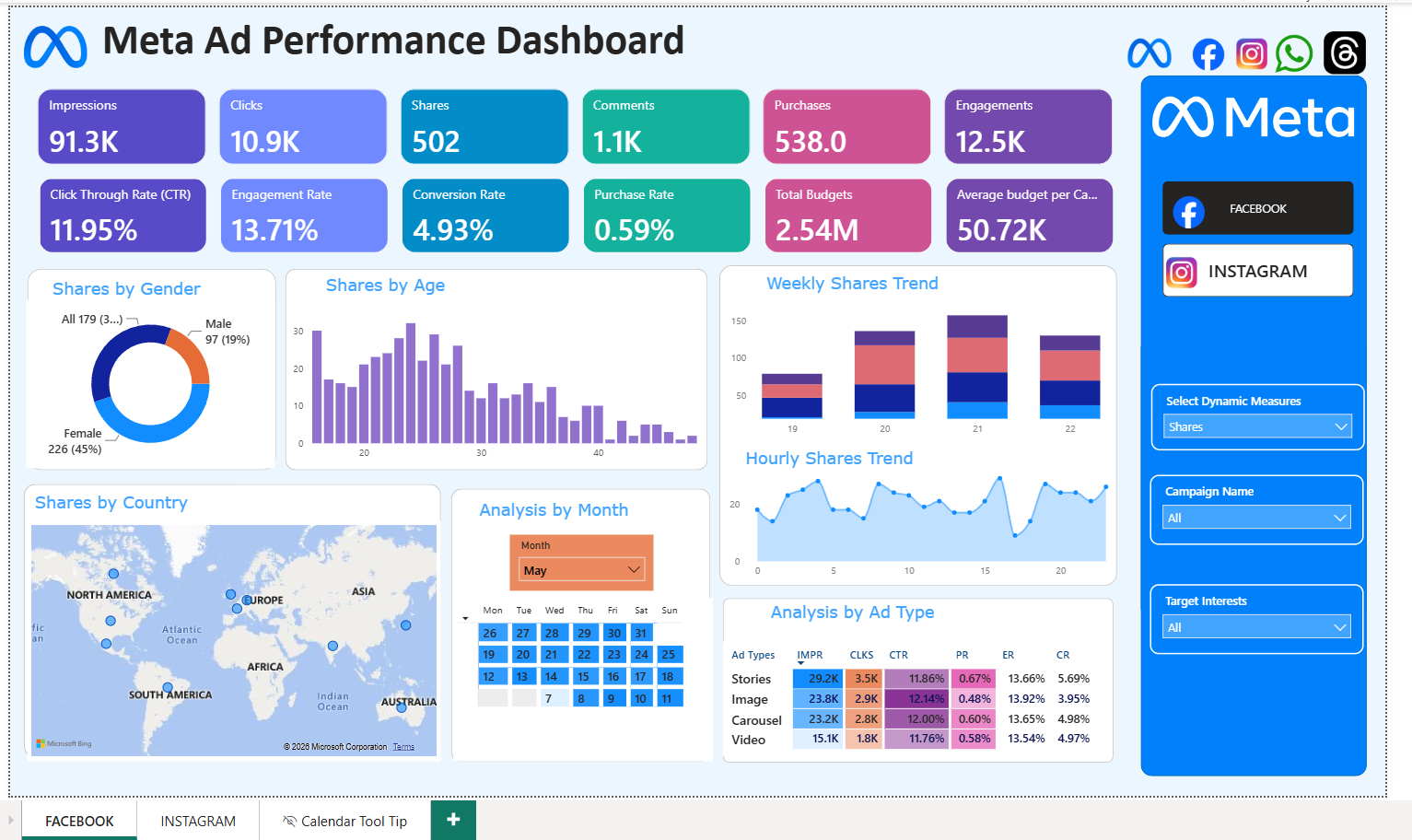This screenshot has height=840, width=1412.
Task: Open the Calendar Tool Tip page tab
Action: [344, 821]
